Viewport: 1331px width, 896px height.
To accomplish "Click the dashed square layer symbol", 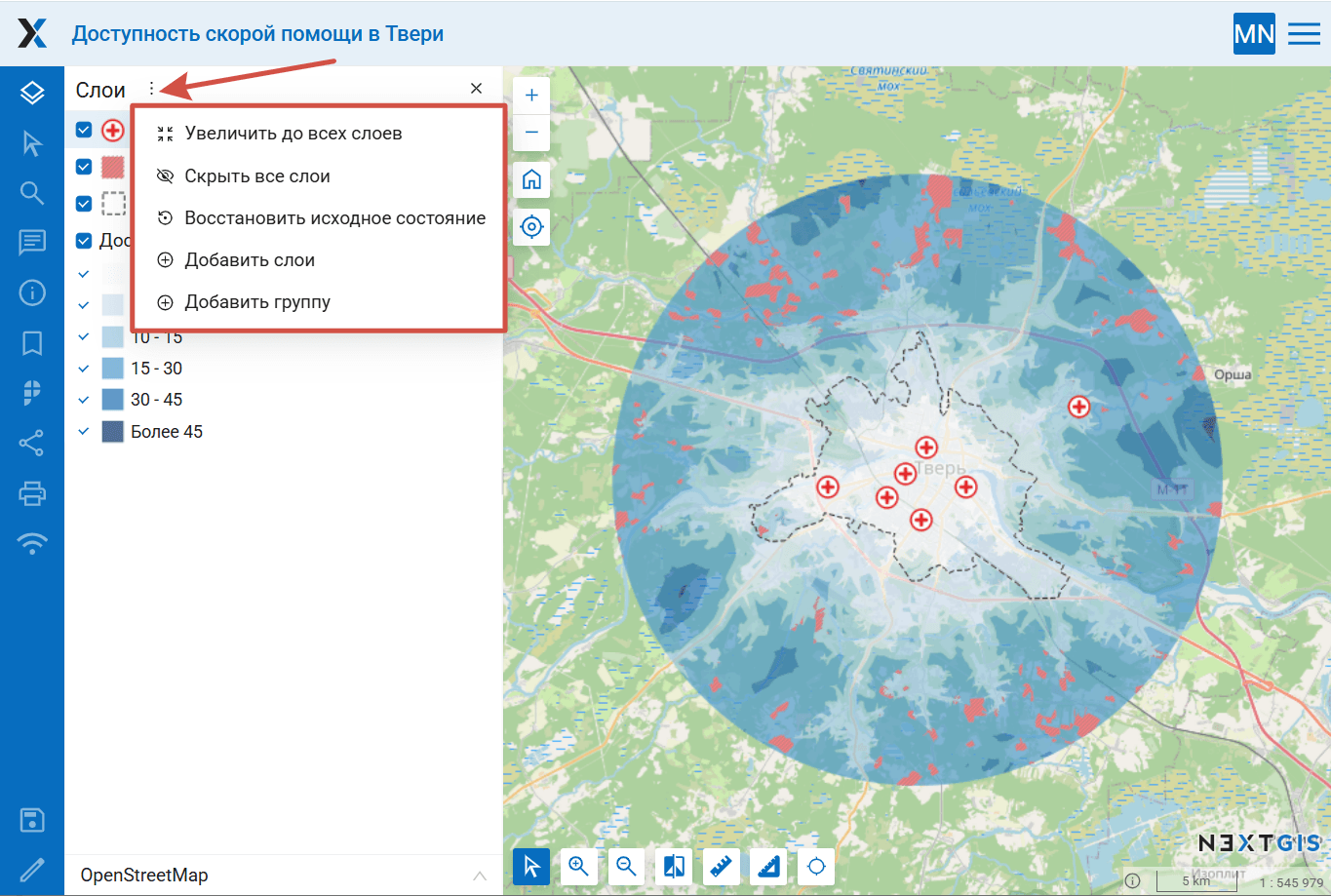I will [114, 204].
